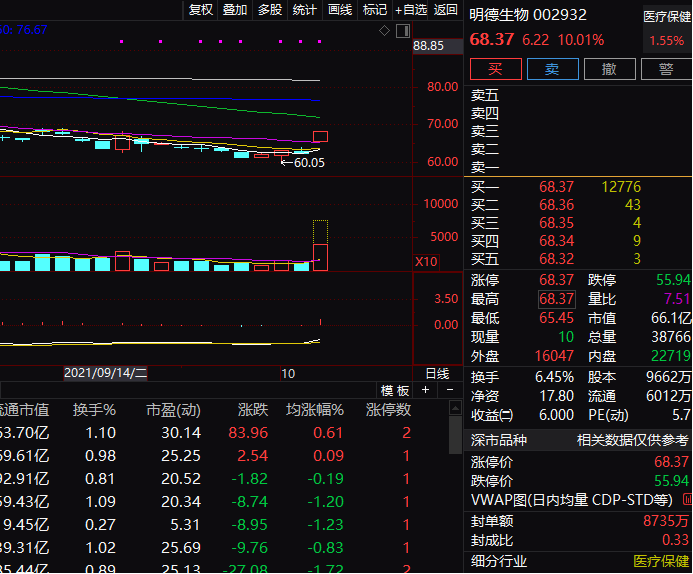Add stock via +自选
The width and height of the screenshot is (693, 574).
click(410, 10)
